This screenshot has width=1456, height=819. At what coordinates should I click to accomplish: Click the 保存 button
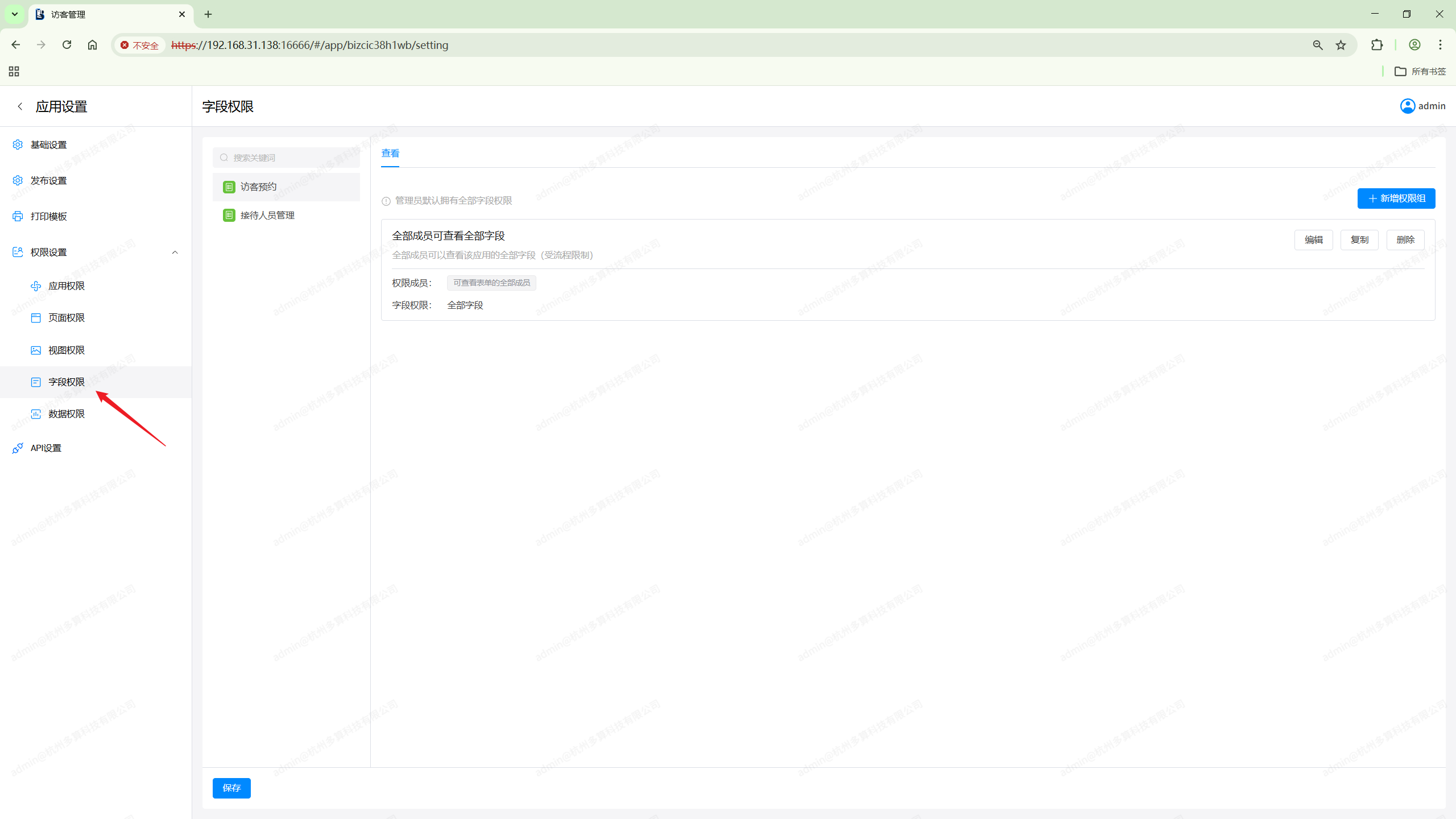click(231, 788)
